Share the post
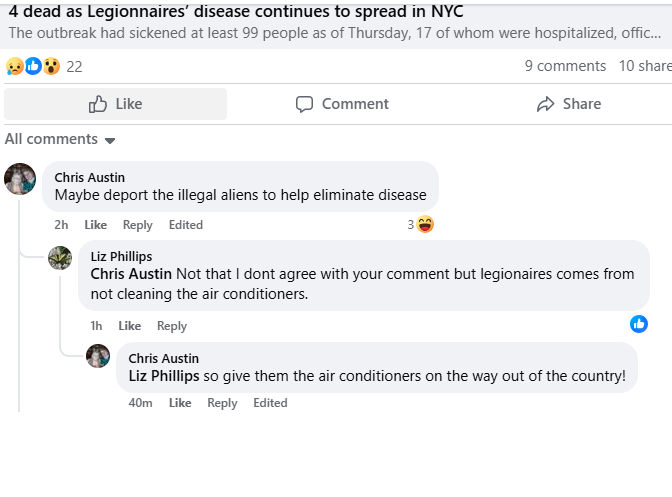Screen dimensions: 672x497 (568, 104)
